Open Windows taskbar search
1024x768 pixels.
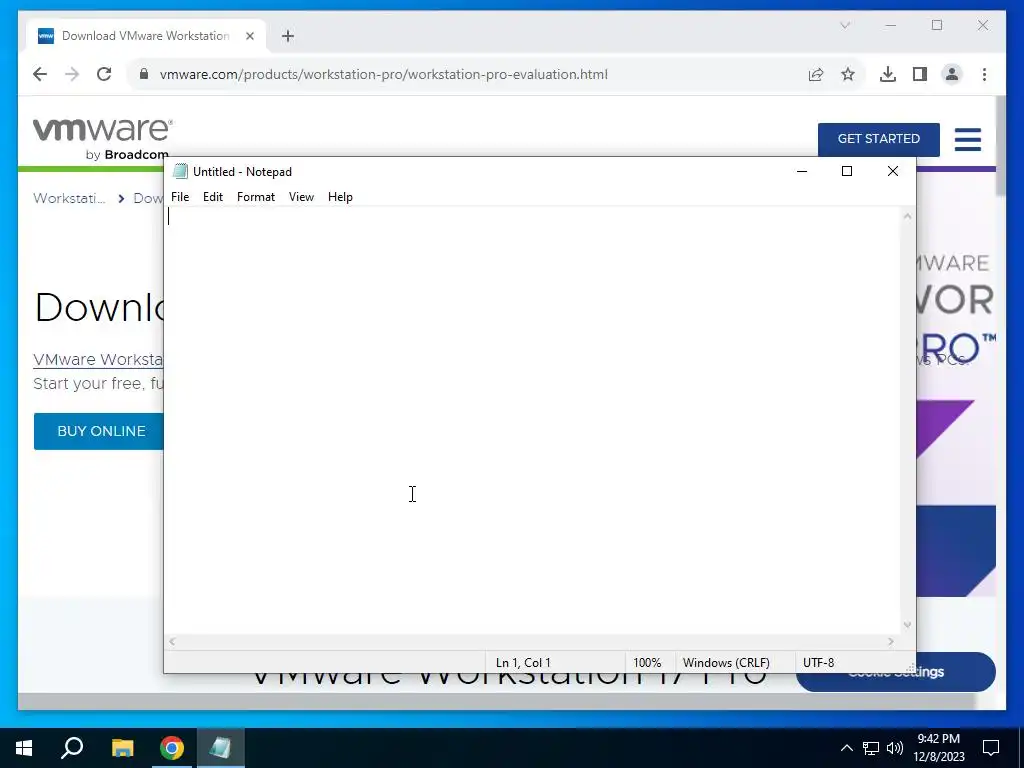point(72,748)
